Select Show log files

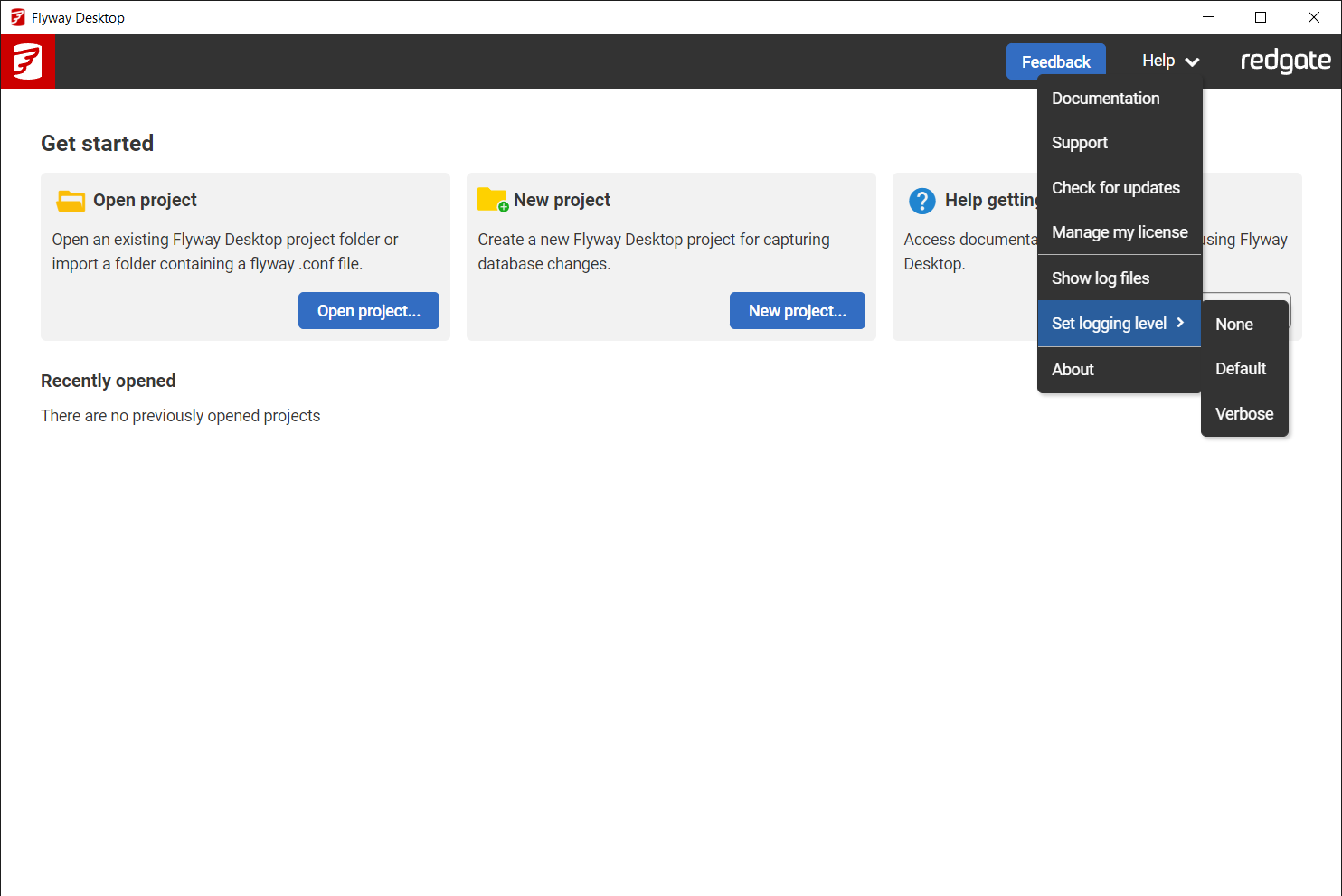point(1100,278)
